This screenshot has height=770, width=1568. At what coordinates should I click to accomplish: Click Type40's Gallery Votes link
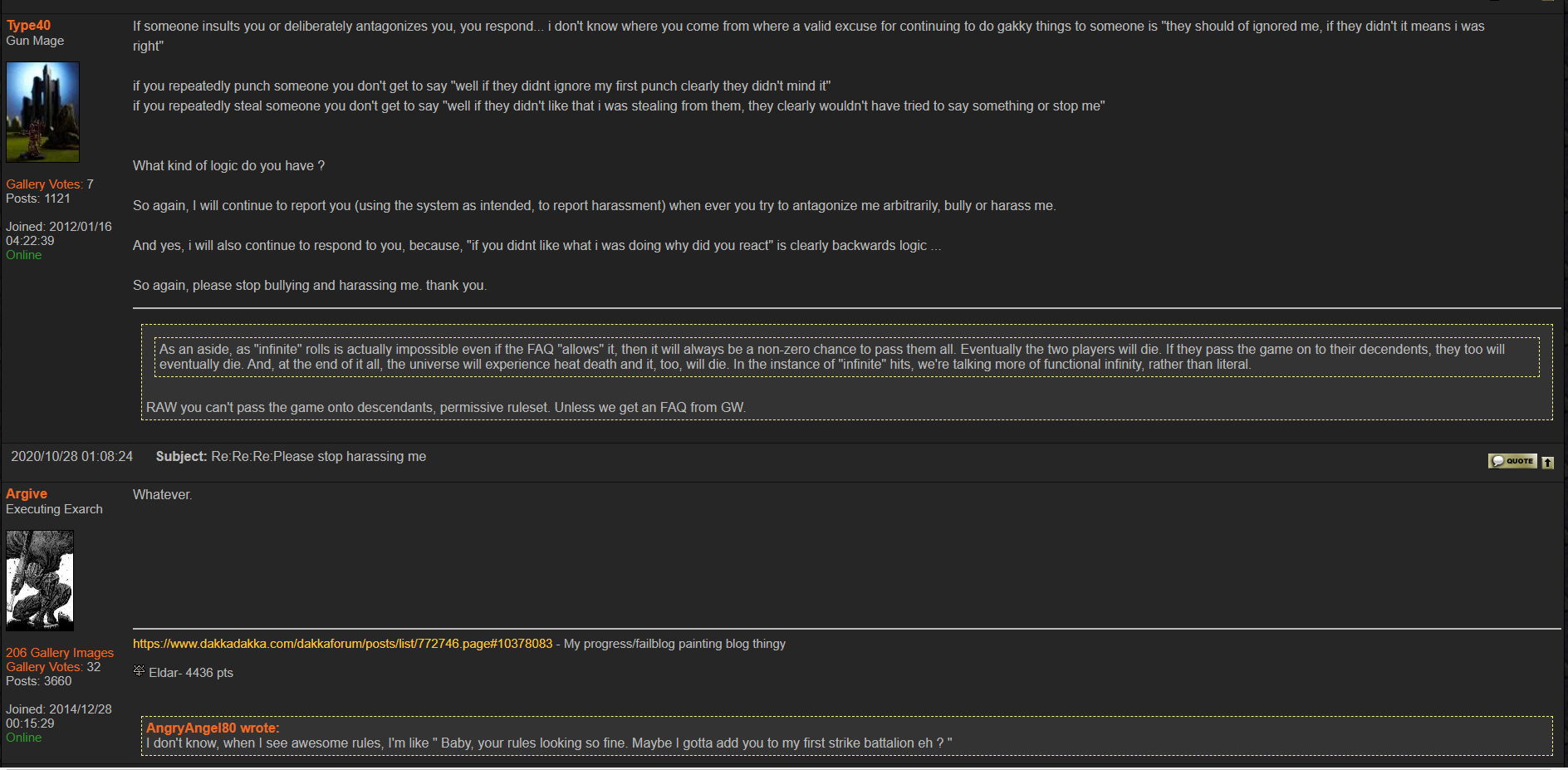[x=43, y=184]
